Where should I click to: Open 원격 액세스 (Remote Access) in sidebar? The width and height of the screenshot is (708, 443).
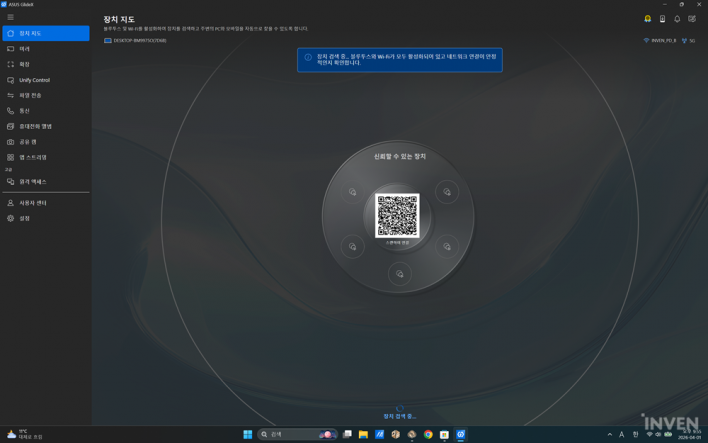(x=33, y=182)
